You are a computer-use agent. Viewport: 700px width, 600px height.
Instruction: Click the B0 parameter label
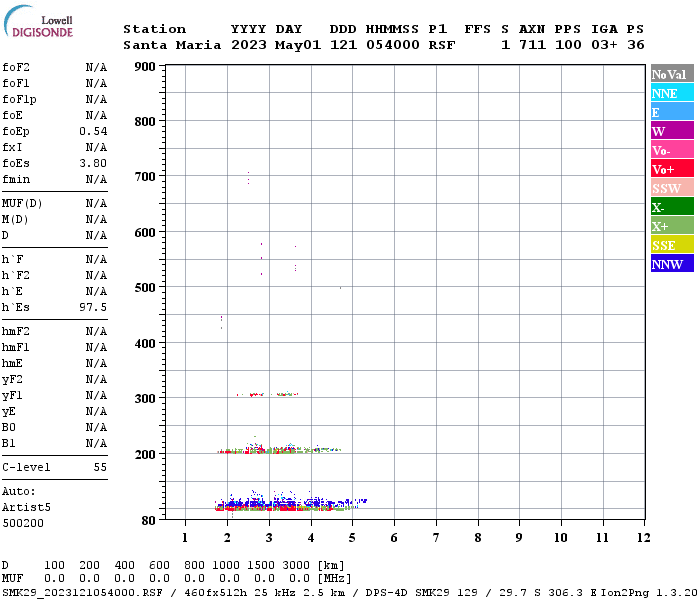click(8, 427)
